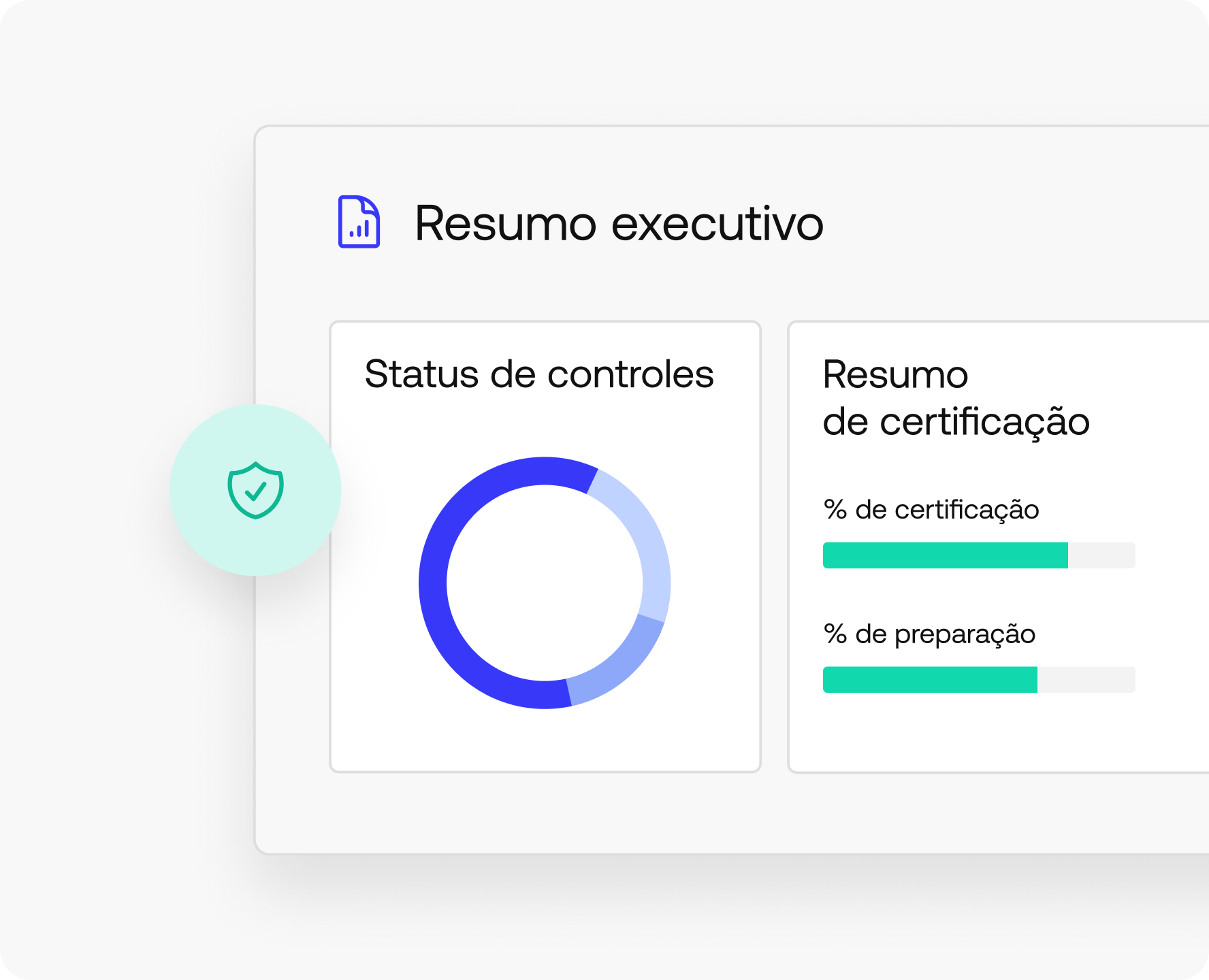Image resolution: width=1209 pixels, height=980 pixels.
Task: Click blank space below the preparação bar in the card
Action: click(979, 735)
